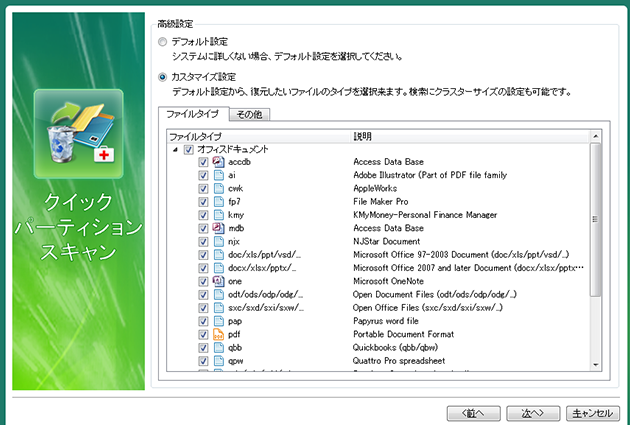This screenshot has height=425, width=630.
Task: Click the orange pdf file icon
Action: click(x=218, y=334)
